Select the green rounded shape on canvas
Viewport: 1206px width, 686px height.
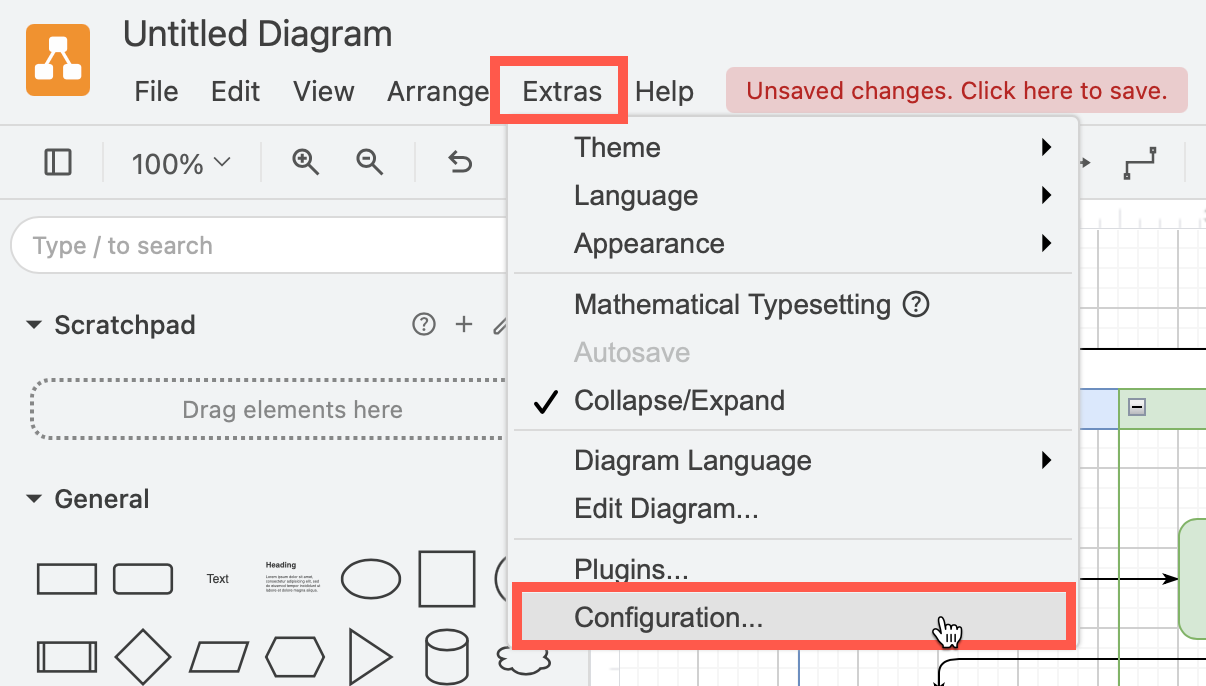pyautogui.click(x=1192, y=579)
